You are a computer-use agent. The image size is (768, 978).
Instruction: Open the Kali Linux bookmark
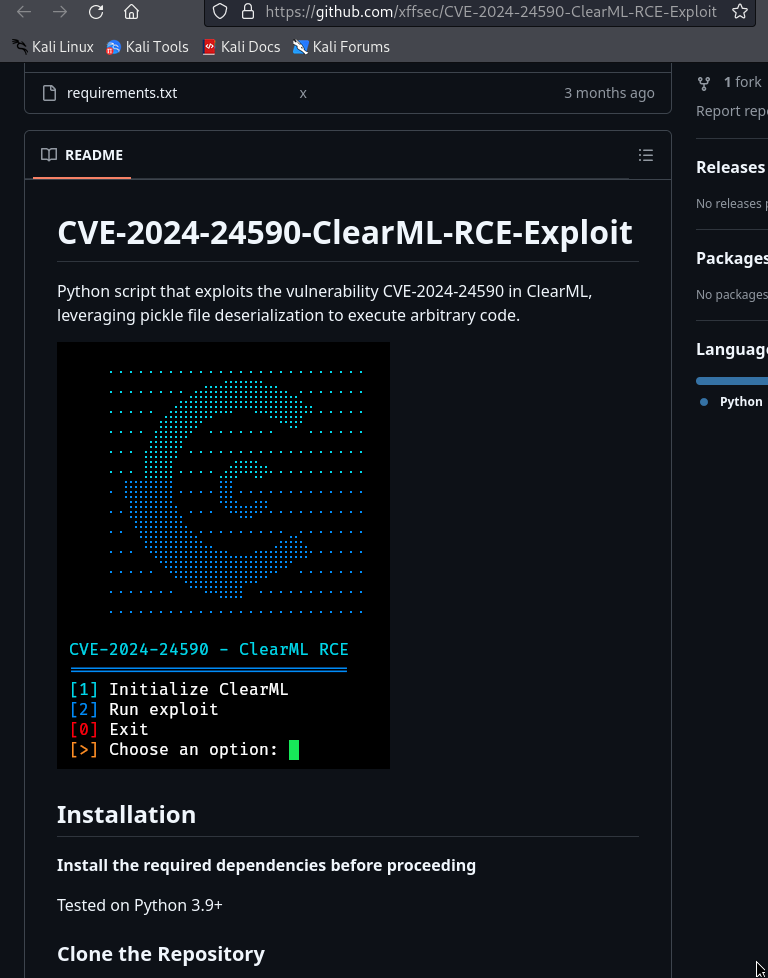pos(53,47)
